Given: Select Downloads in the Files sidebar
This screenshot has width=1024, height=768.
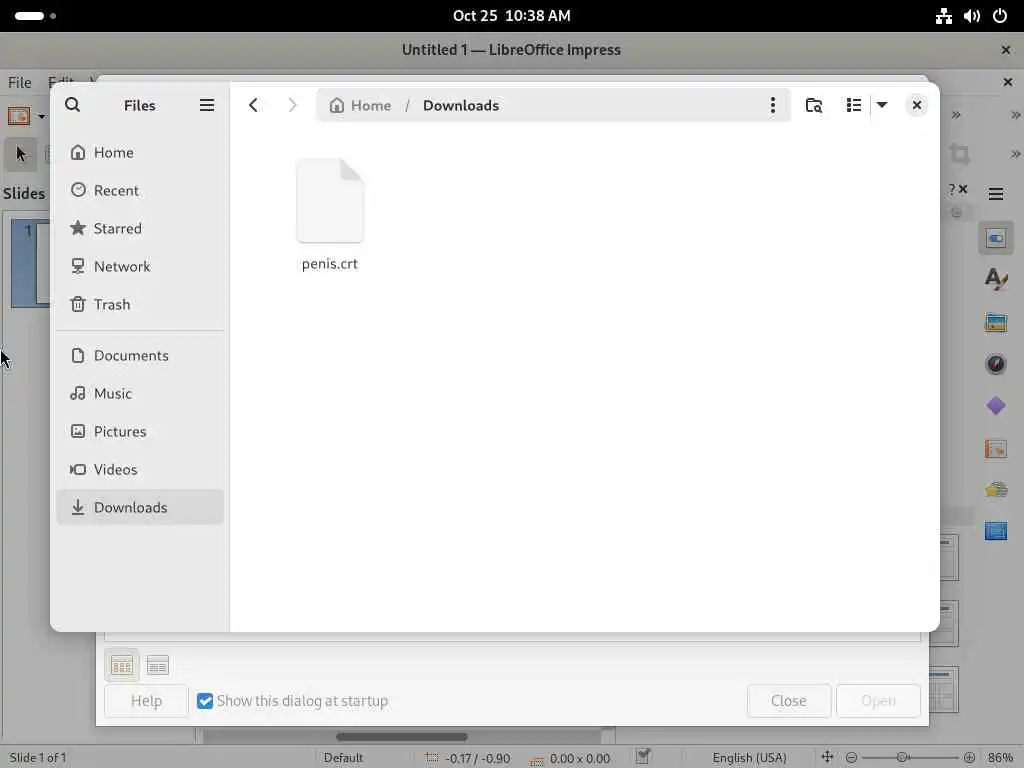Looking at the screenshot, I should tap(140, 507).
